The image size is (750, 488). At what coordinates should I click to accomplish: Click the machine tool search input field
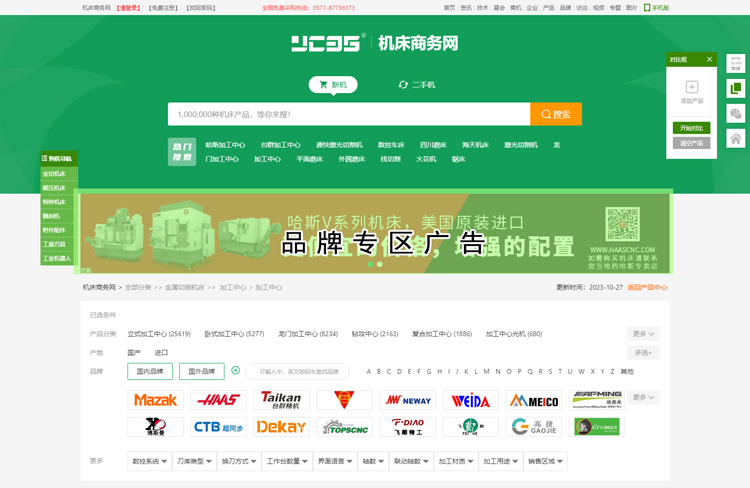[x=348, y=114]
